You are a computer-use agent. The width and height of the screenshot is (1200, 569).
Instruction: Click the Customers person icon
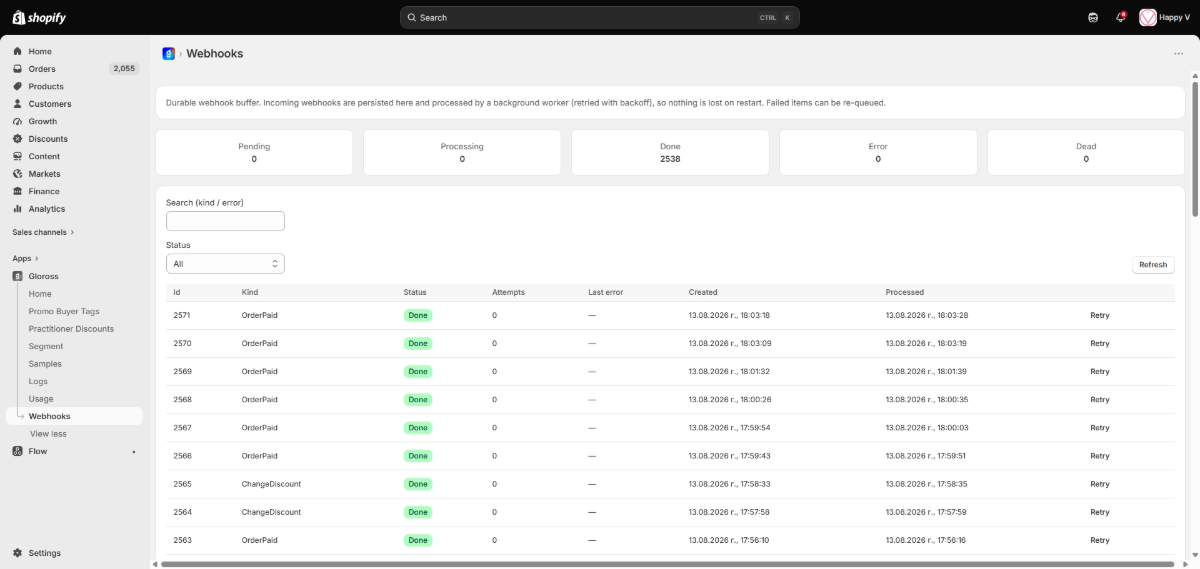tap(18, 104)
